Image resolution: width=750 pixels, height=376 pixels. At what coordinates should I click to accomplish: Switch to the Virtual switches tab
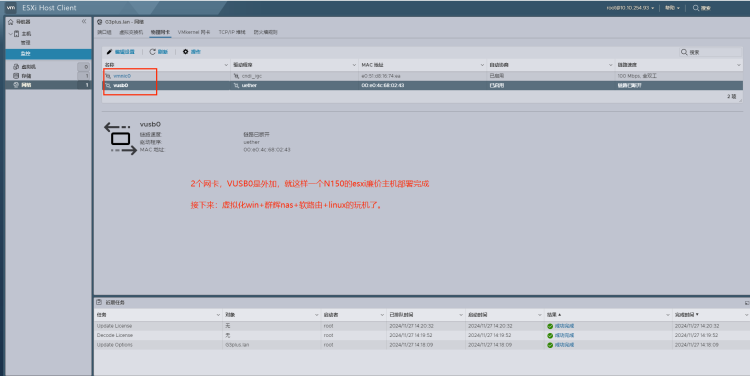click(x=131, y=32)
